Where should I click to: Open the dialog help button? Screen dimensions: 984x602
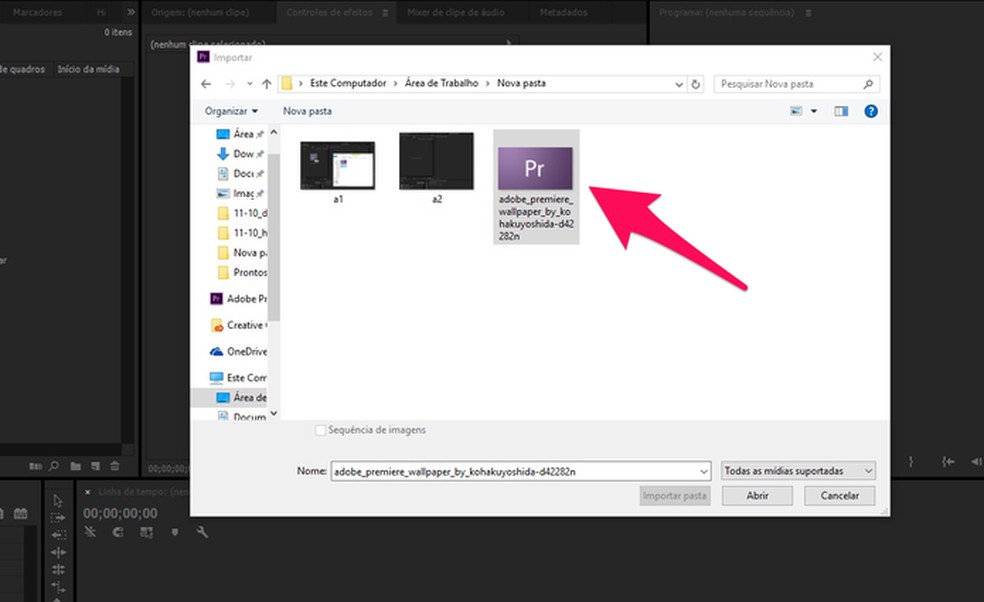pos(870,111)
